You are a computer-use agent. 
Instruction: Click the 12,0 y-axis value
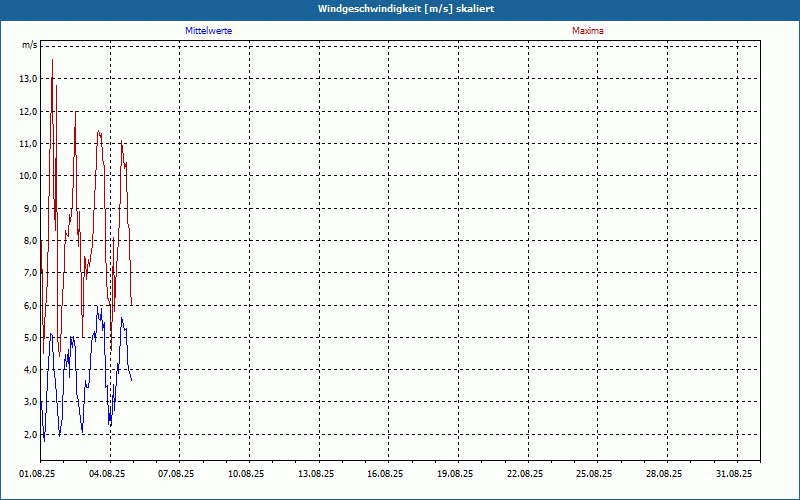[28, 112]
